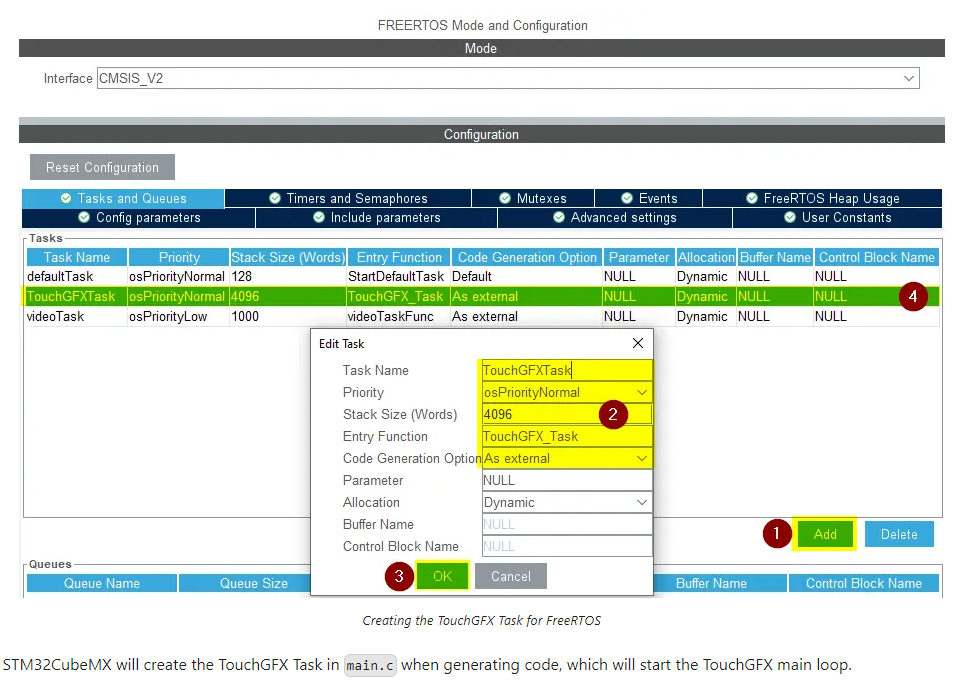
Task: Add a new task with Add button
Action: 825,534
